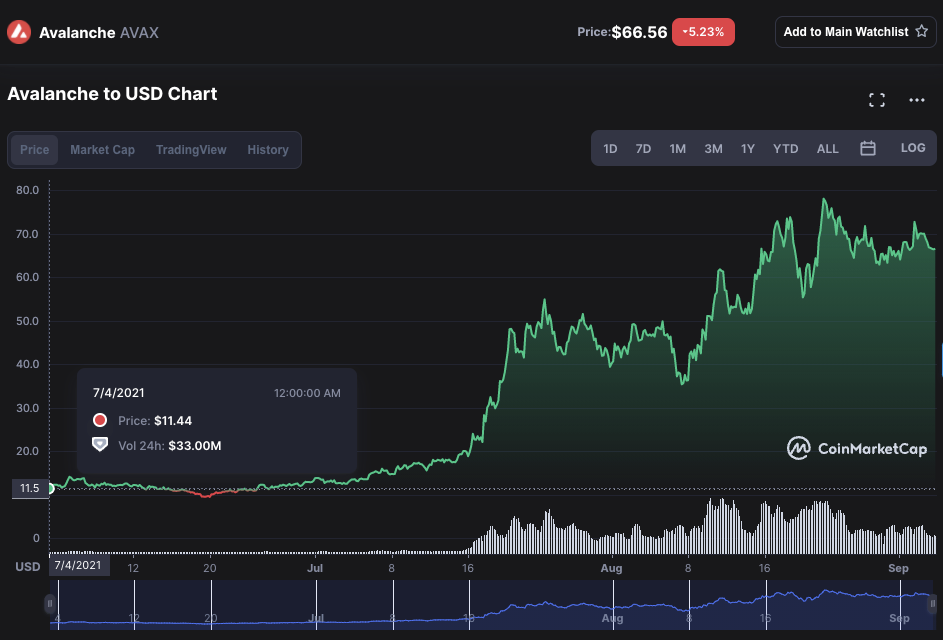
Task: Click the volume shield icon in tooltip
Action: [x=100, y=445]
